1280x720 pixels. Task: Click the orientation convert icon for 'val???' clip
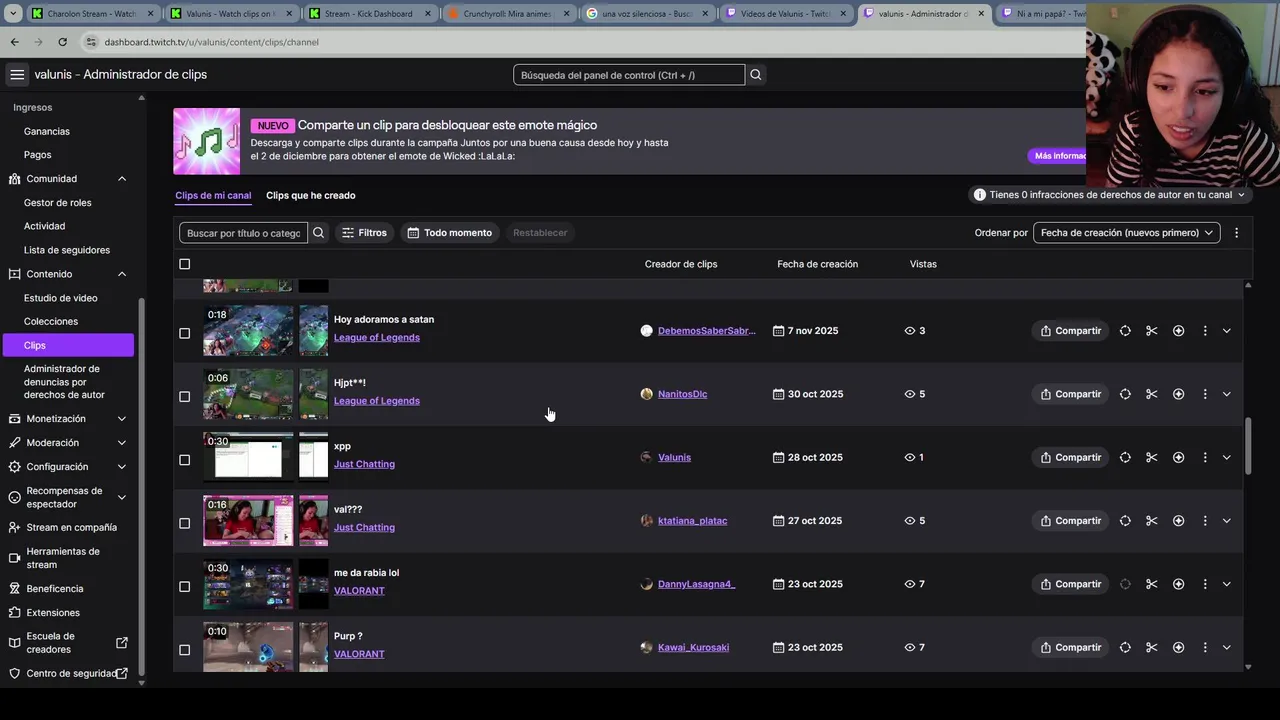(1125, 521)
